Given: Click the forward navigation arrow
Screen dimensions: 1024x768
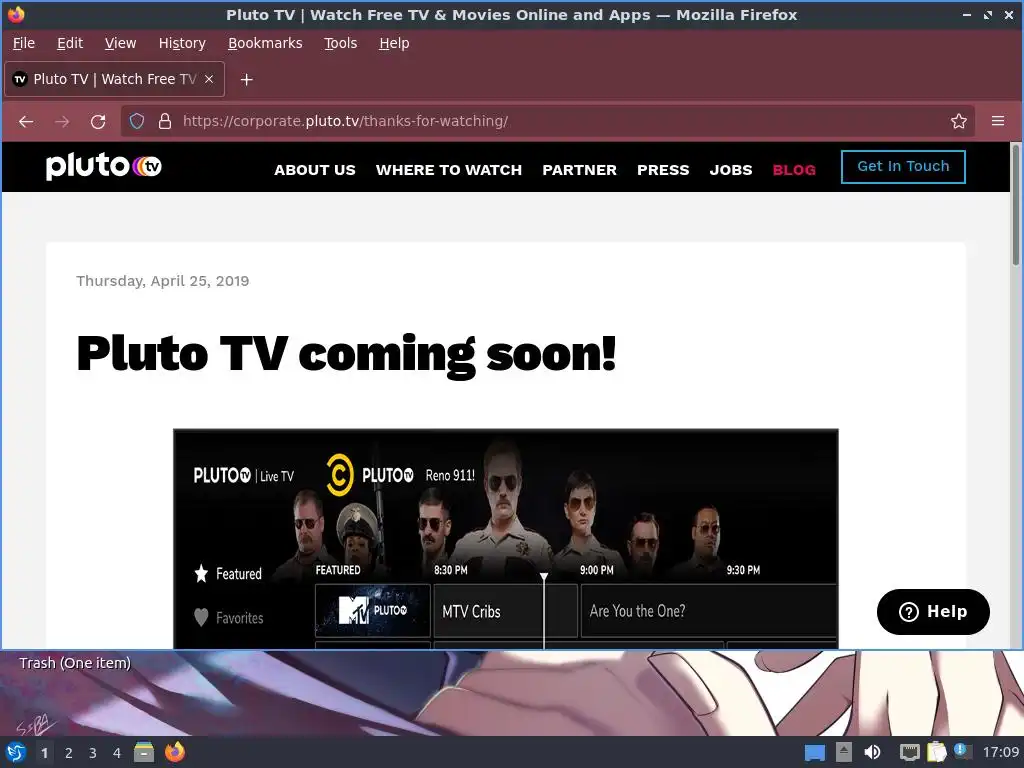Looking at the screenshot, I should [62, 121].
